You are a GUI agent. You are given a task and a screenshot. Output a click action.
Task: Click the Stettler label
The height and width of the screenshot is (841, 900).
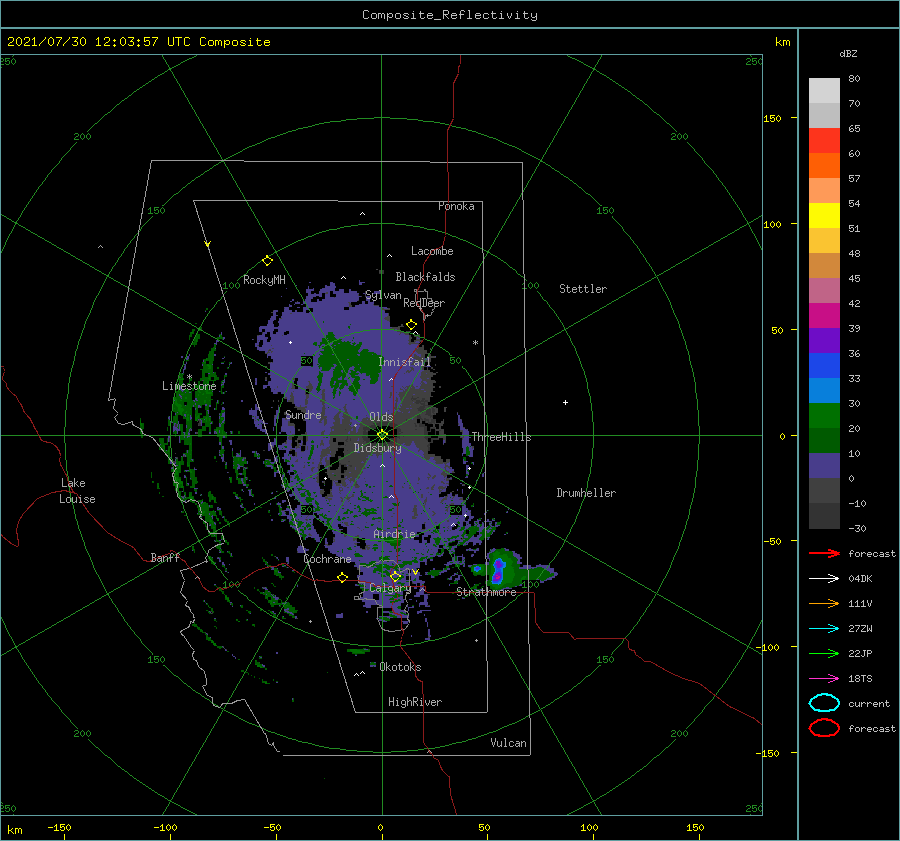click(583, 289)
